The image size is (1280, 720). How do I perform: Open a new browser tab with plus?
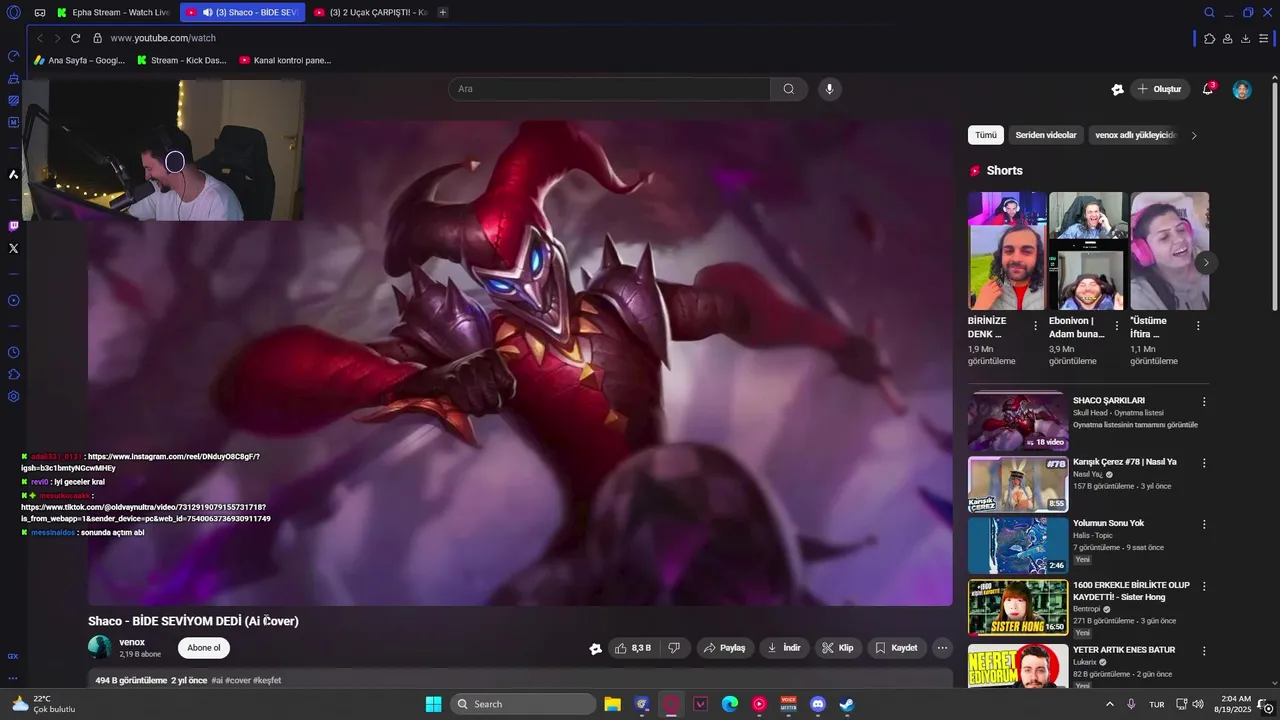click(443, 12)
